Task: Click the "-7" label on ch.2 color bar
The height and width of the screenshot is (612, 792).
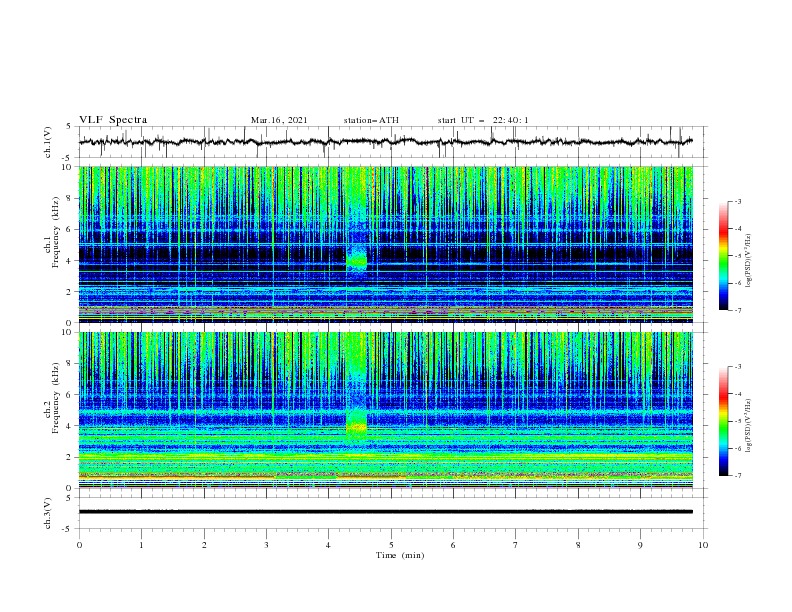Action: (x=737, y=476)
